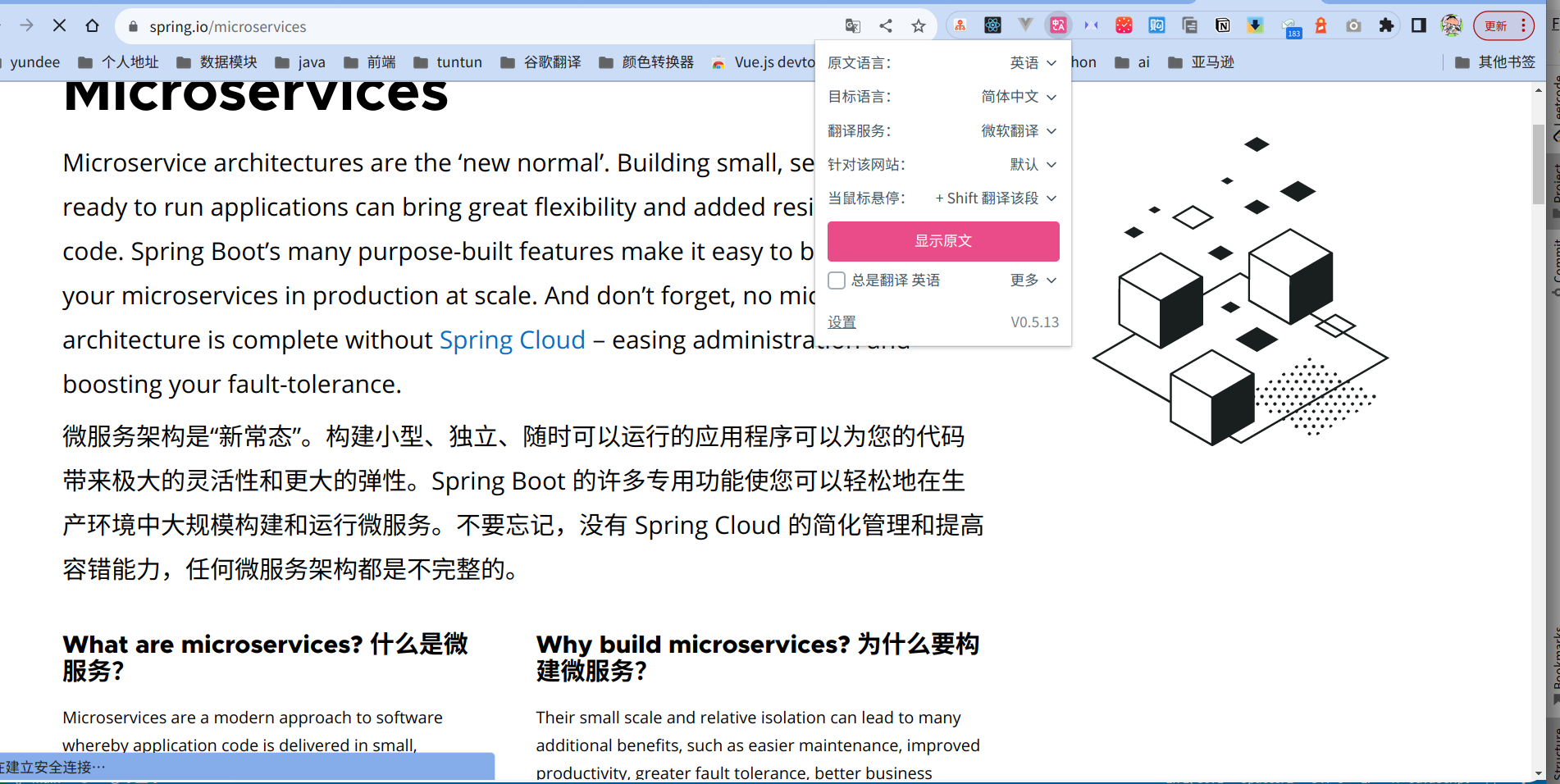Open the gray copy-pages extension icon
This screenshot has height=784, width=1560.
(1189, 26)
